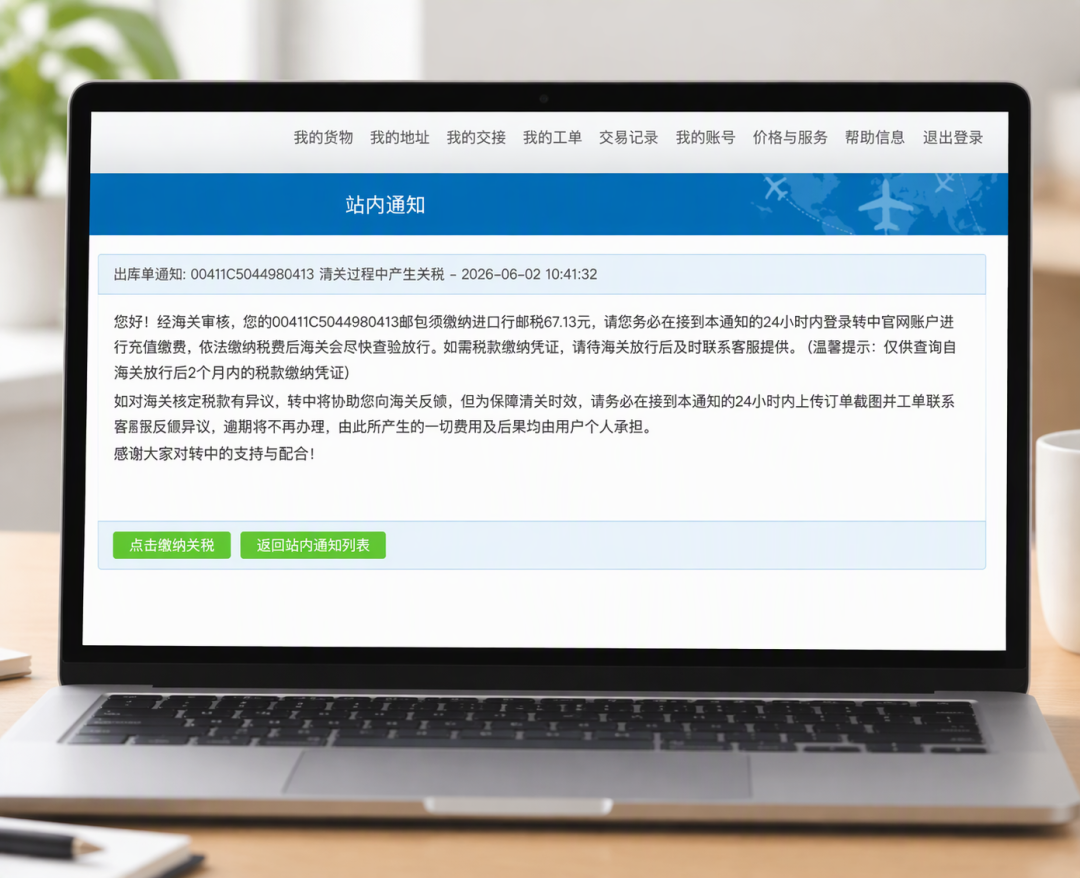Click the 返回站内通知列表 button
This screenshot has width=1080, height=878.
tap(313, 545)
